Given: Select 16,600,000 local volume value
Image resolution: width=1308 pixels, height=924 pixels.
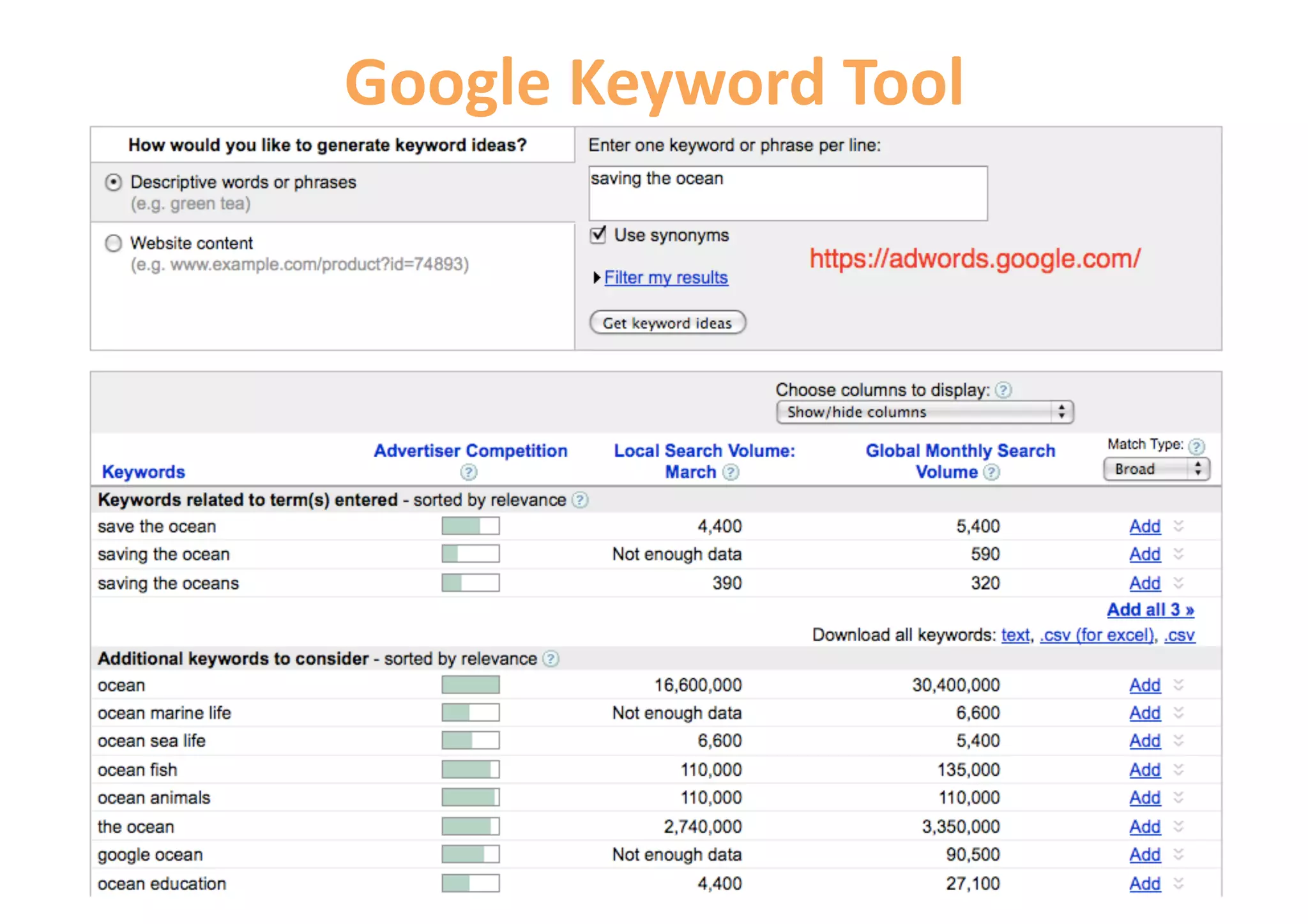Looking at the screenshot, I should 698,685.
